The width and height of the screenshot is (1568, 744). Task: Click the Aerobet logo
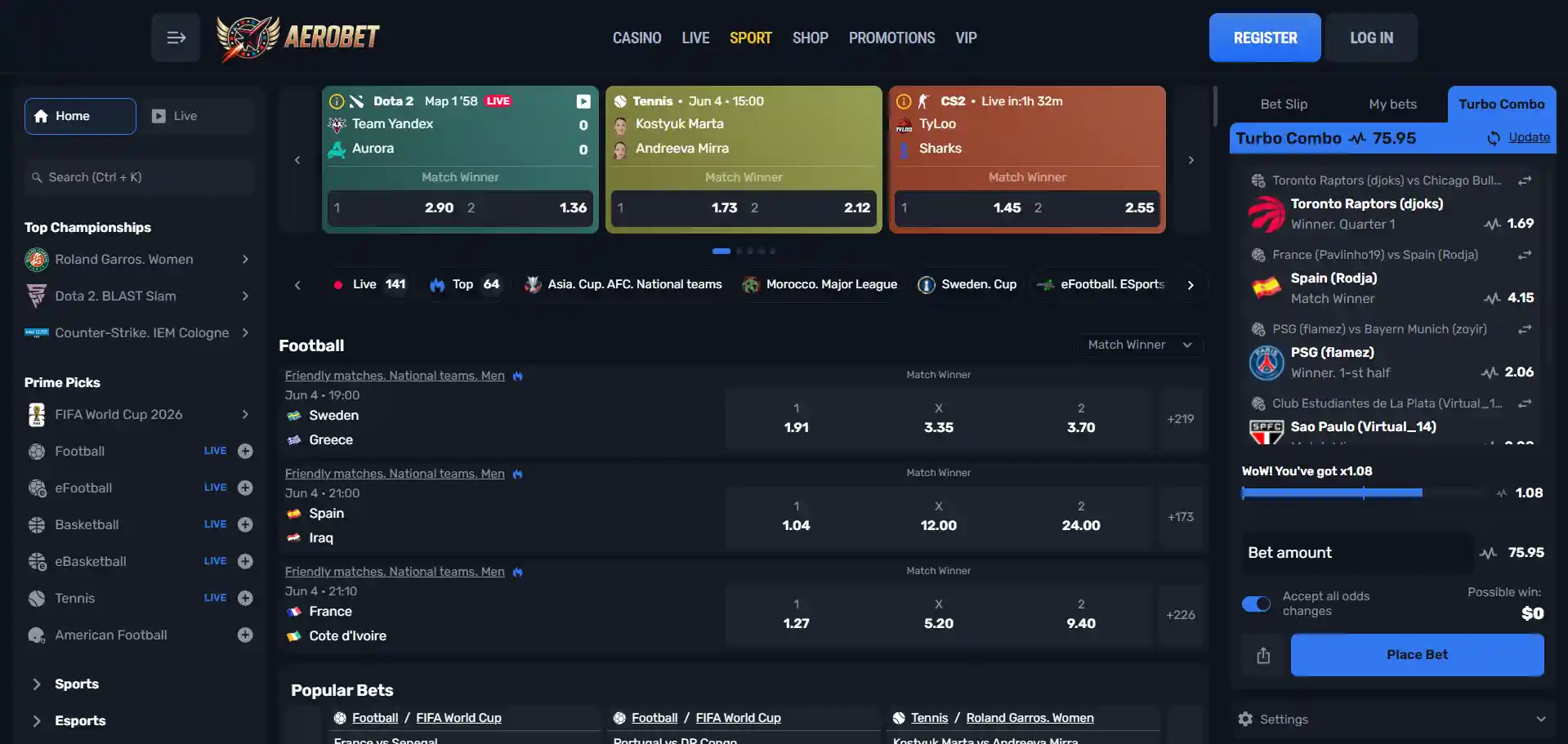point(298,38)
